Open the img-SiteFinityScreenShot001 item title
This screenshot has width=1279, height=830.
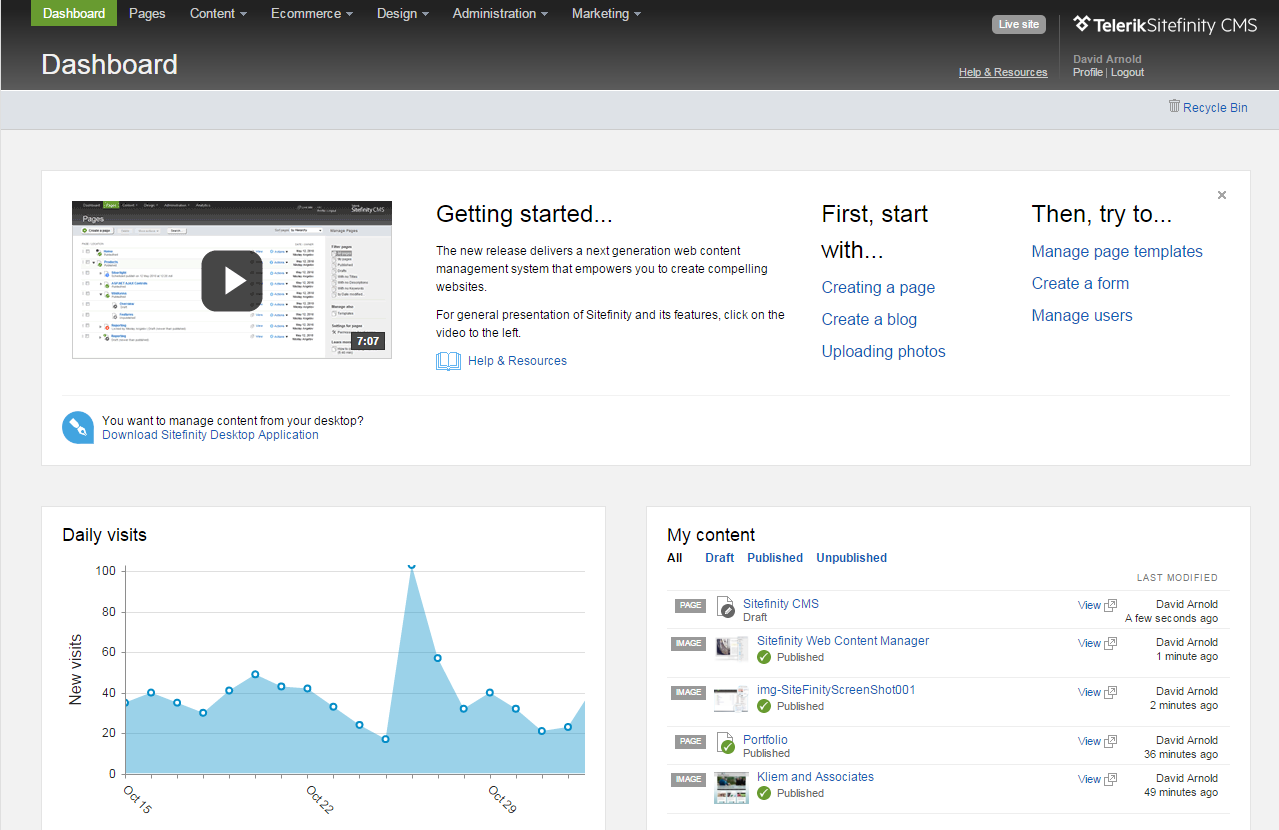point(836,690)
